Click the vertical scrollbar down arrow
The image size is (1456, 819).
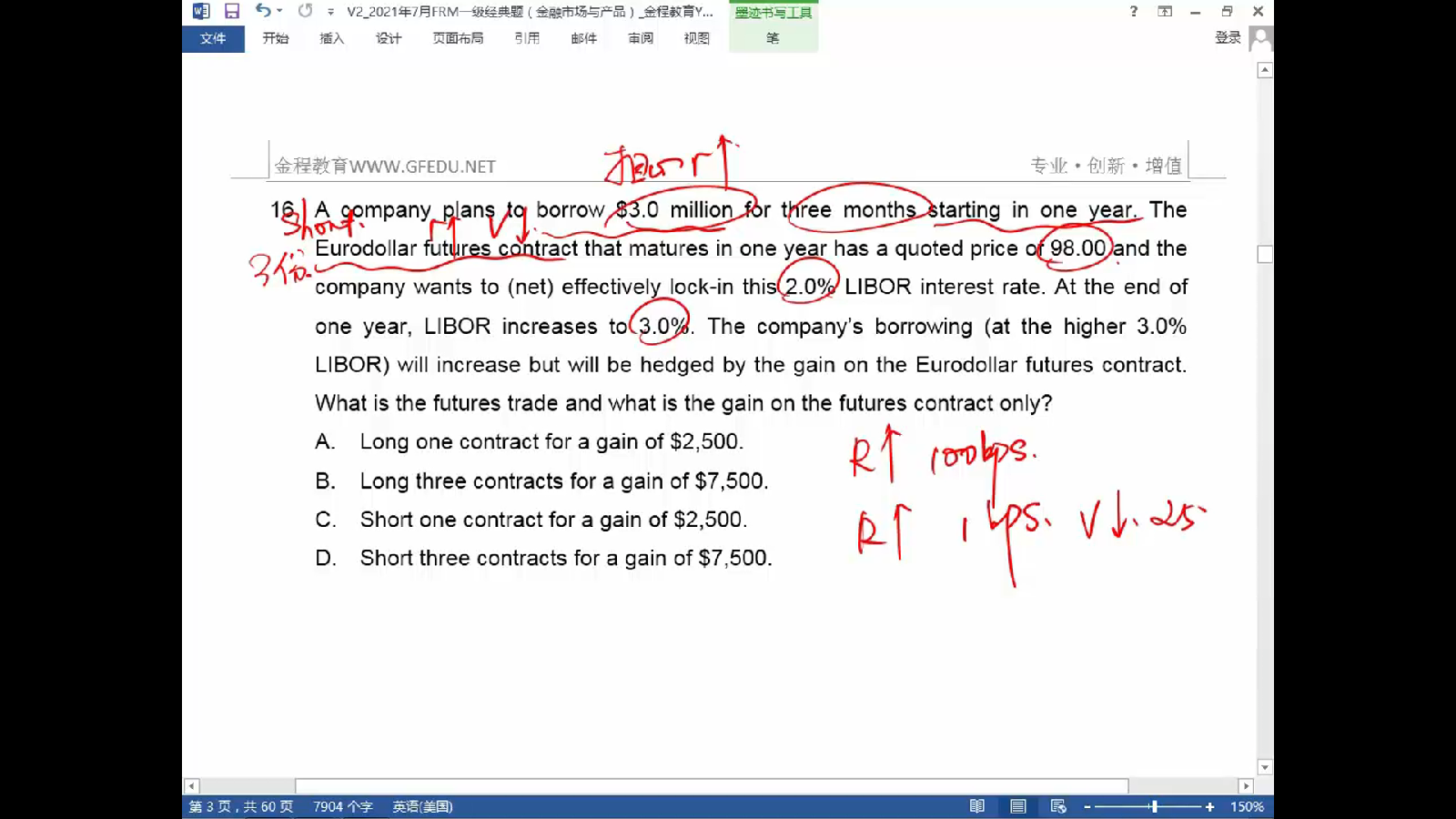coord(1265,767)
